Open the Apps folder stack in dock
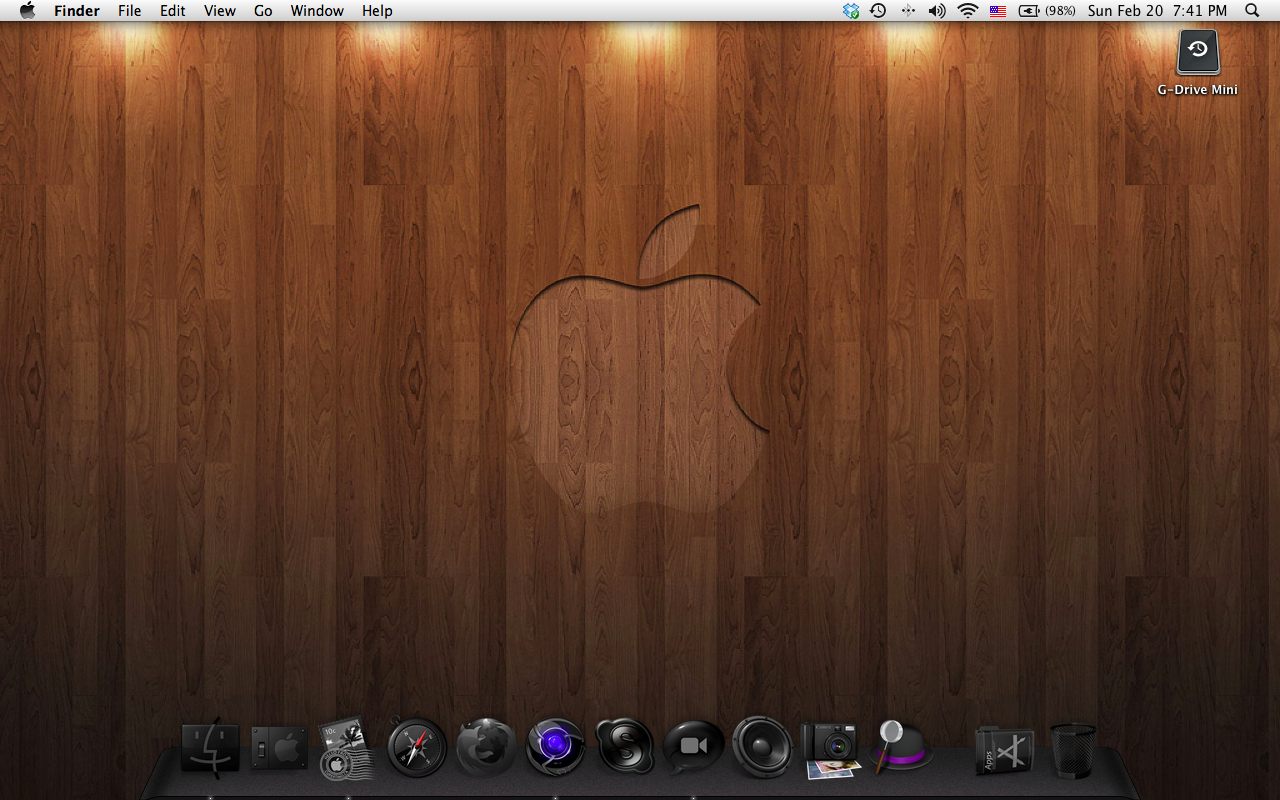The image size is (1280, 800). tap(1004, 750)
